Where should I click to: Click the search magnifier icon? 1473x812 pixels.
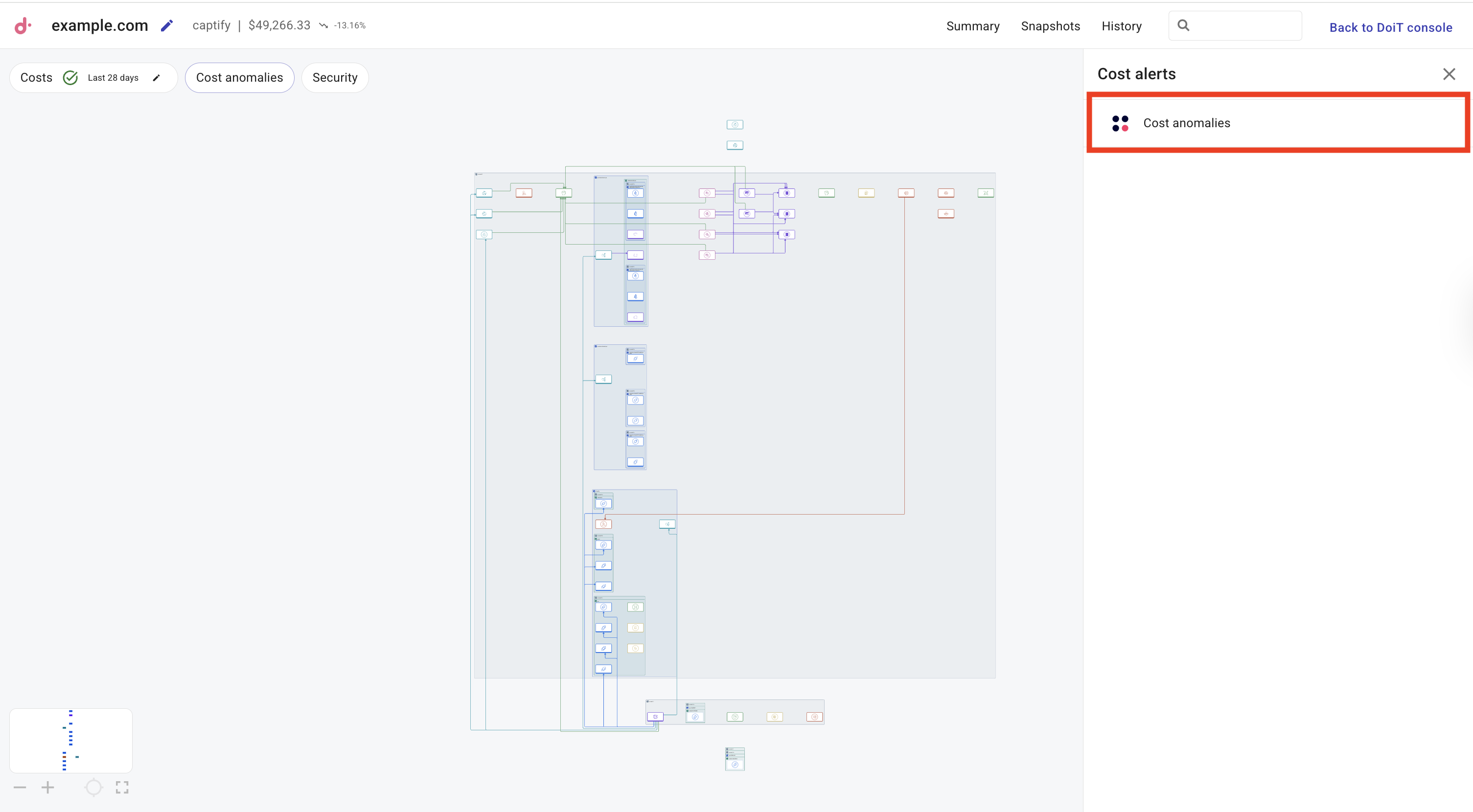[1184, 26]
